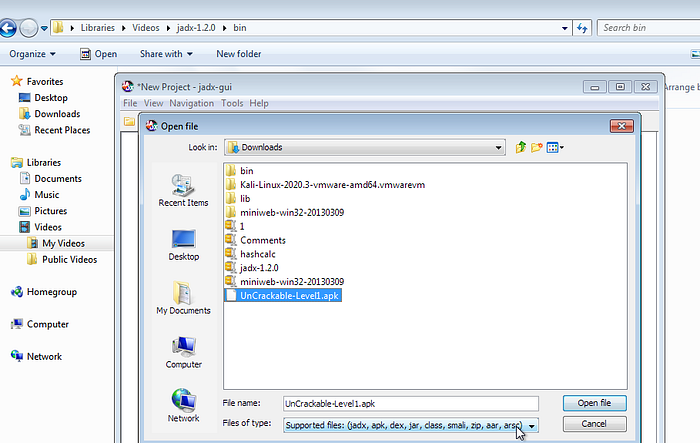Click Open button in Explorer toolbar

tap(99, 54)
